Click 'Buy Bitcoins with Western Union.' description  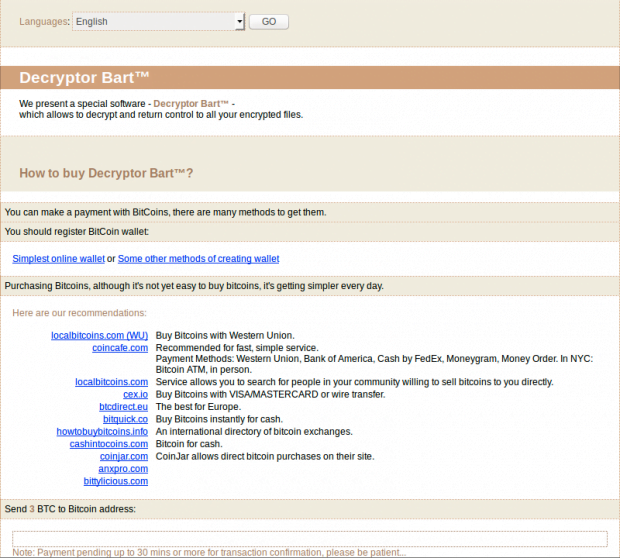(x=225, y=335)
